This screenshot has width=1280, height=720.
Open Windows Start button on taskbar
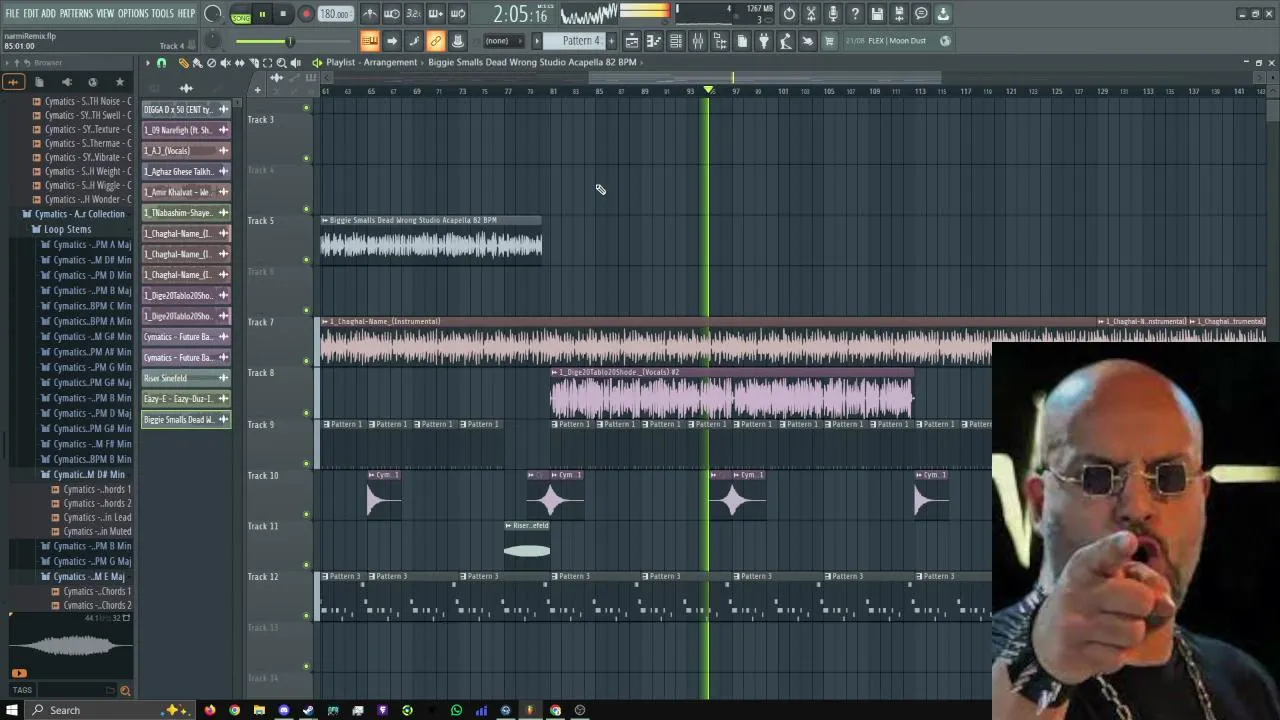[12, 710]
